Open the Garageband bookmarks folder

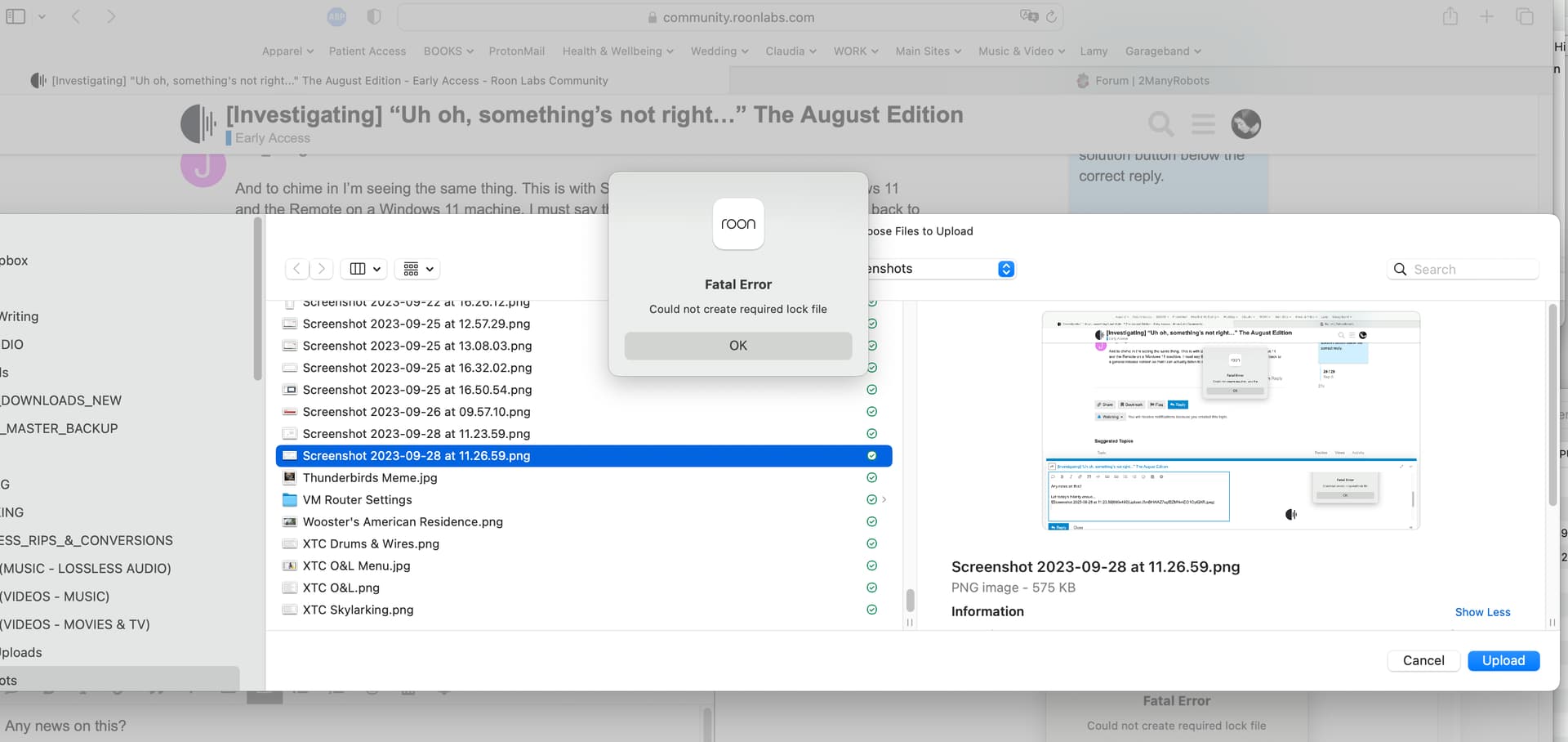(x=1163, y=51)
